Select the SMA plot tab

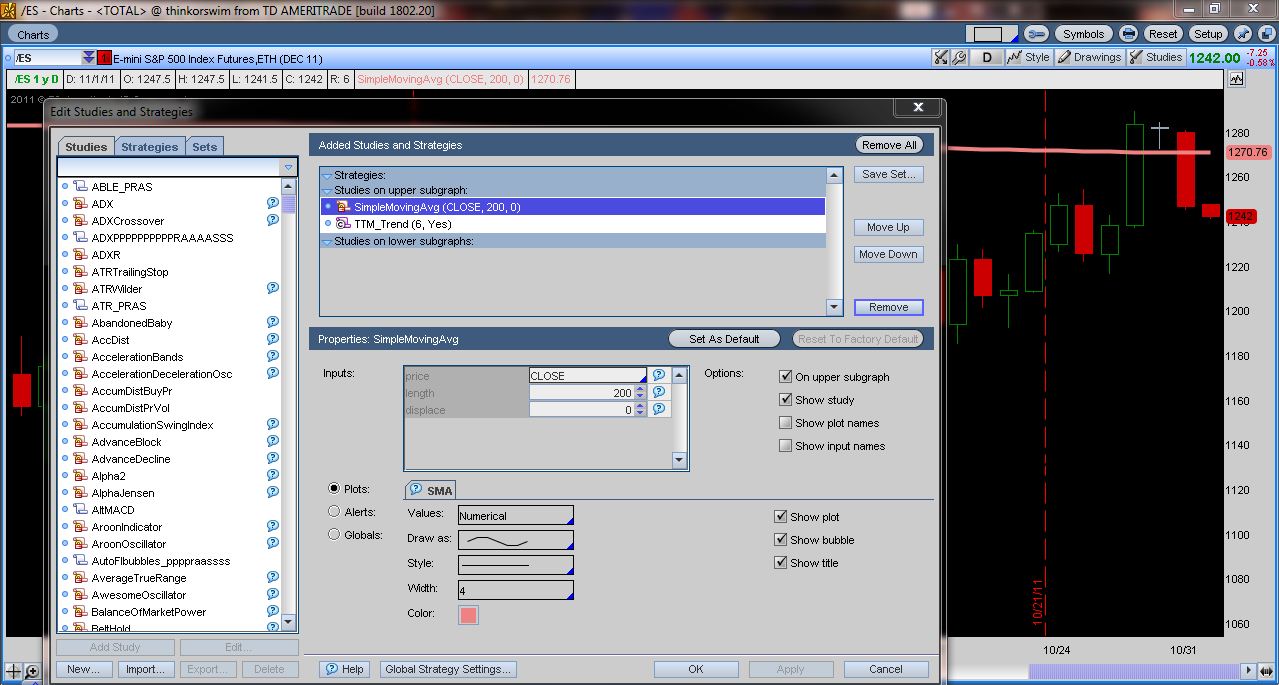coord(430,490)
